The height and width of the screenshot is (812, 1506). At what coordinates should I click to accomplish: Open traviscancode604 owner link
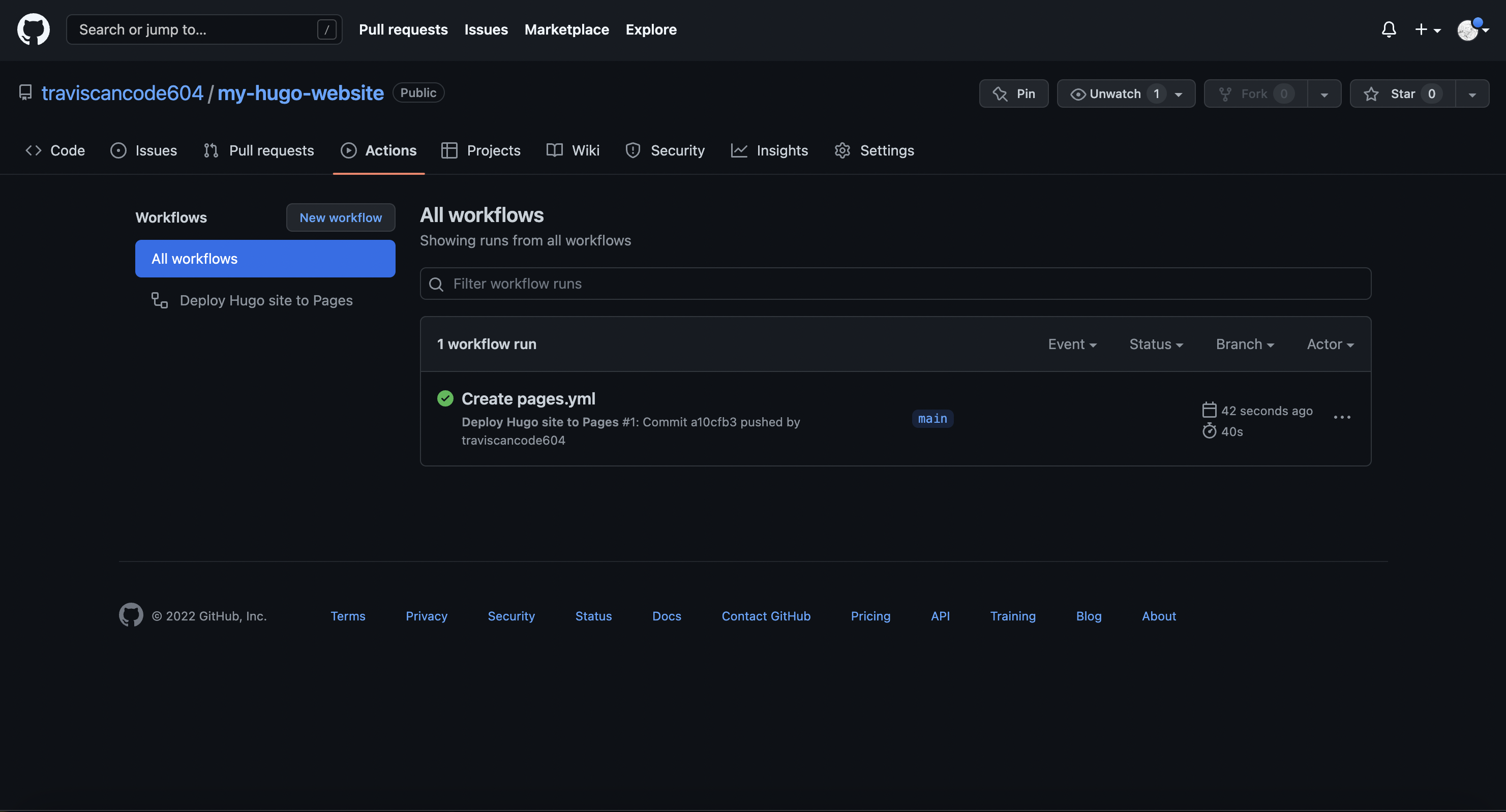coord(122,92)
